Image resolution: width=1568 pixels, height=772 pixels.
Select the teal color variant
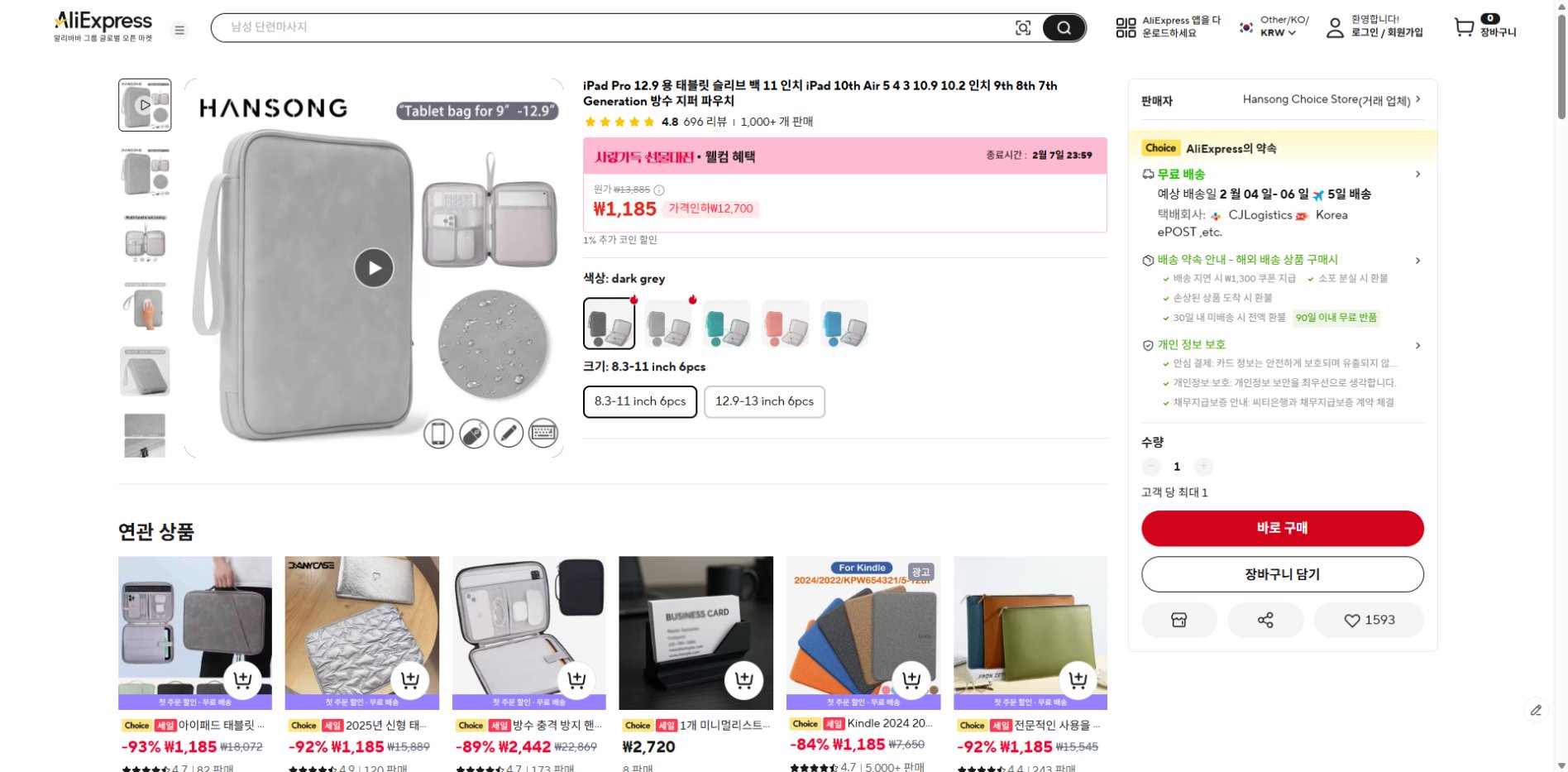point(726,324)
